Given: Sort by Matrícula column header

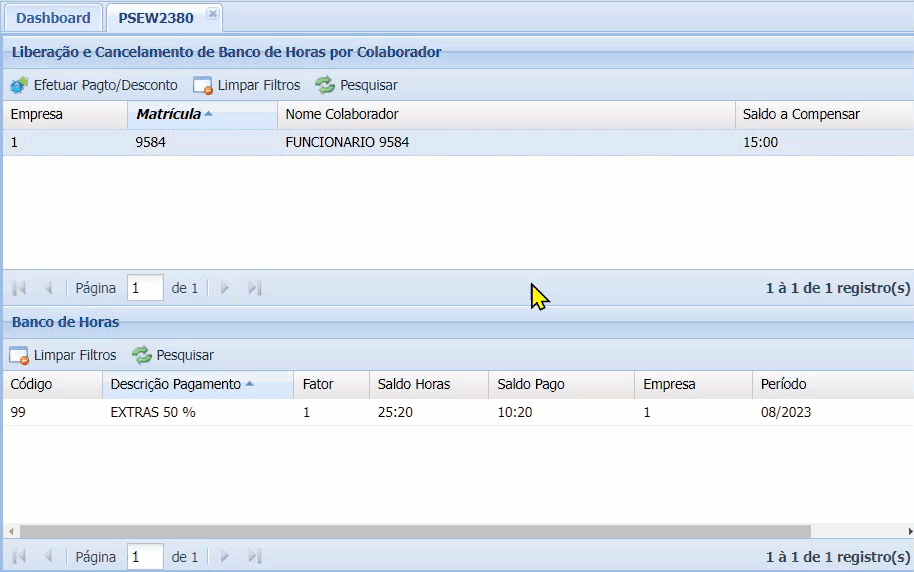Looking at the screenshot, I should click(202, 114).
